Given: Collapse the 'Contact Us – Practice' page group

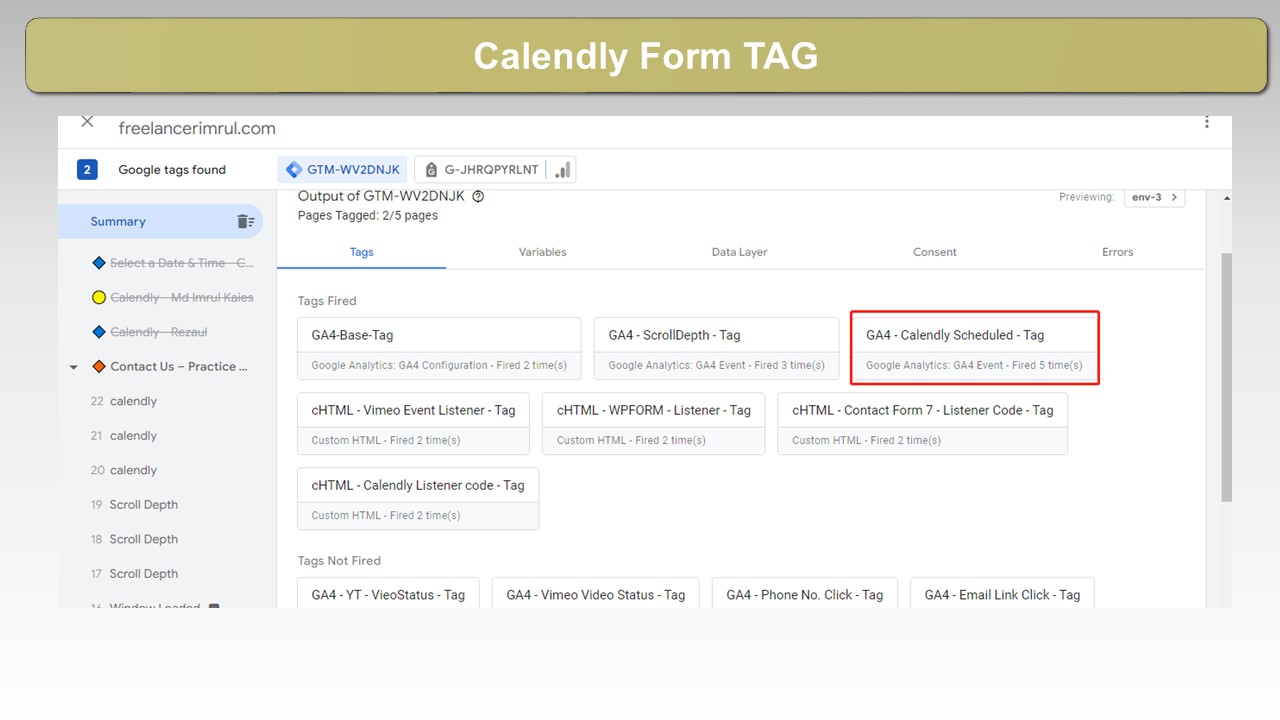Looking at the screenshot, I should pyautogui.click(x=73, y=367).
